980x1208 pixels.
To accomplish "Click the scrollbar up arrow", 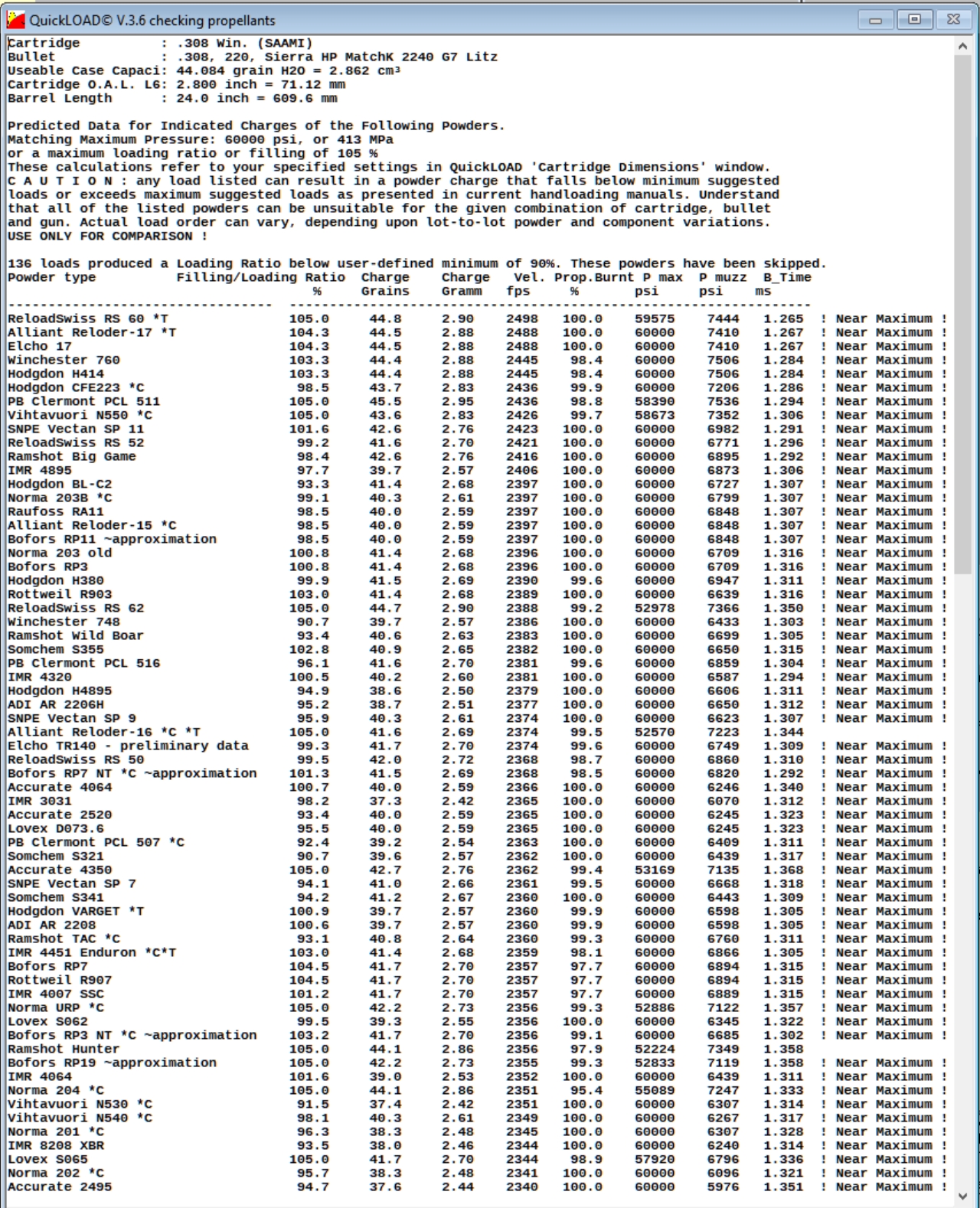I will click(x=962, y=47).
